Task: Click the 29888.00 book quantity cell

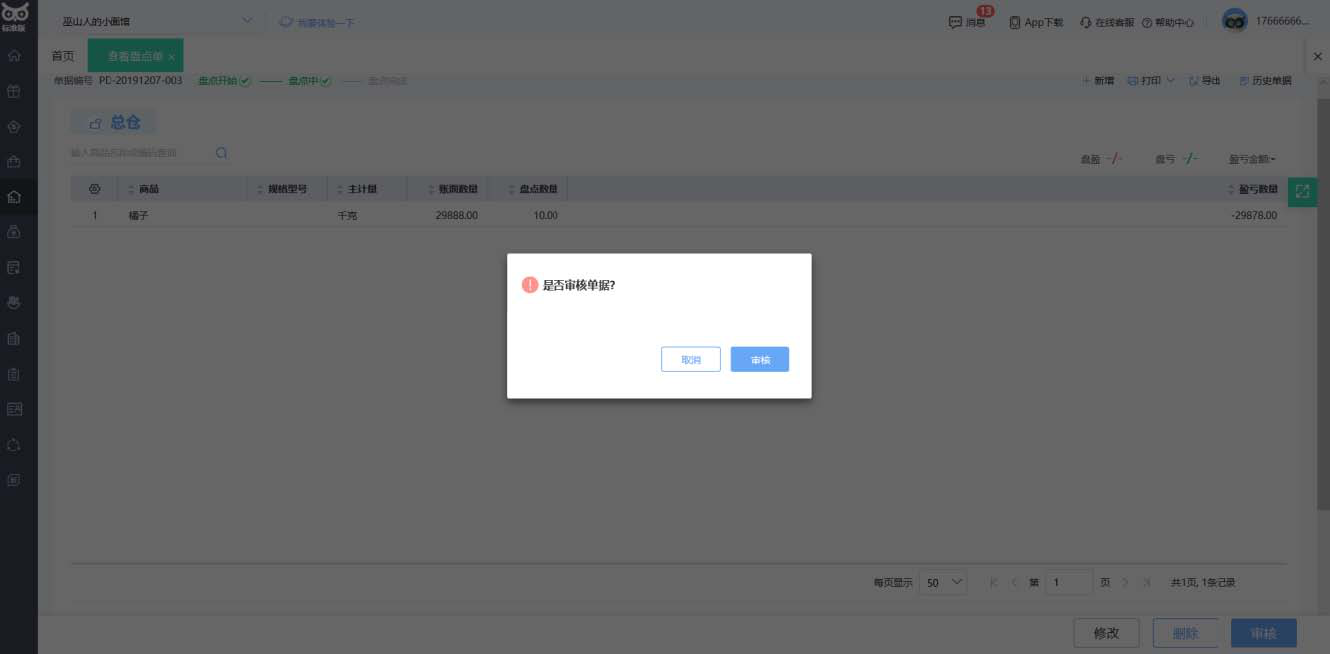Action: click(x=457, y=215)
